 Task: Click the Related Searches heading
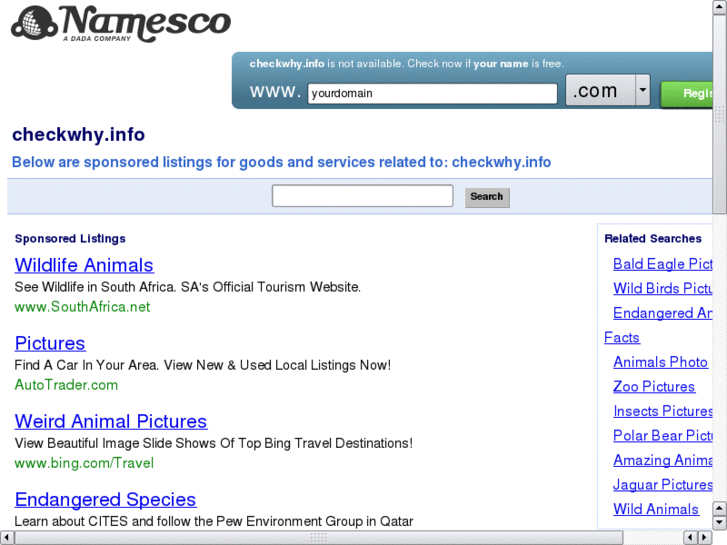pos(653,238)
